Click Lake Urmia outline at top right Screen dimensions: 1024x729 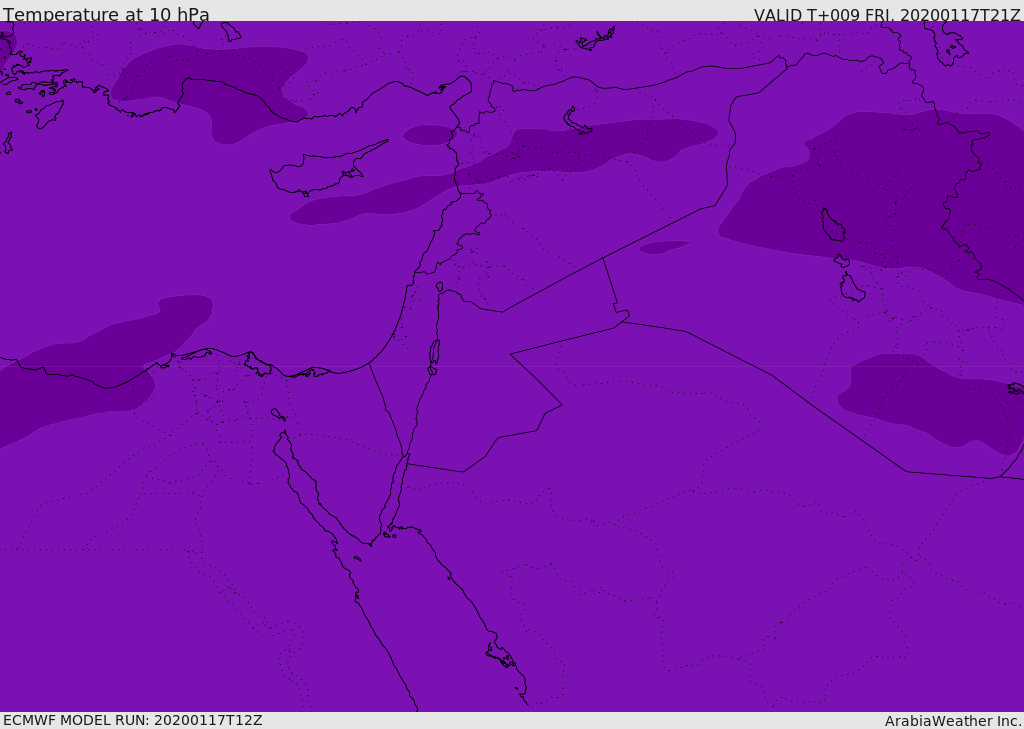coord(948,44)
